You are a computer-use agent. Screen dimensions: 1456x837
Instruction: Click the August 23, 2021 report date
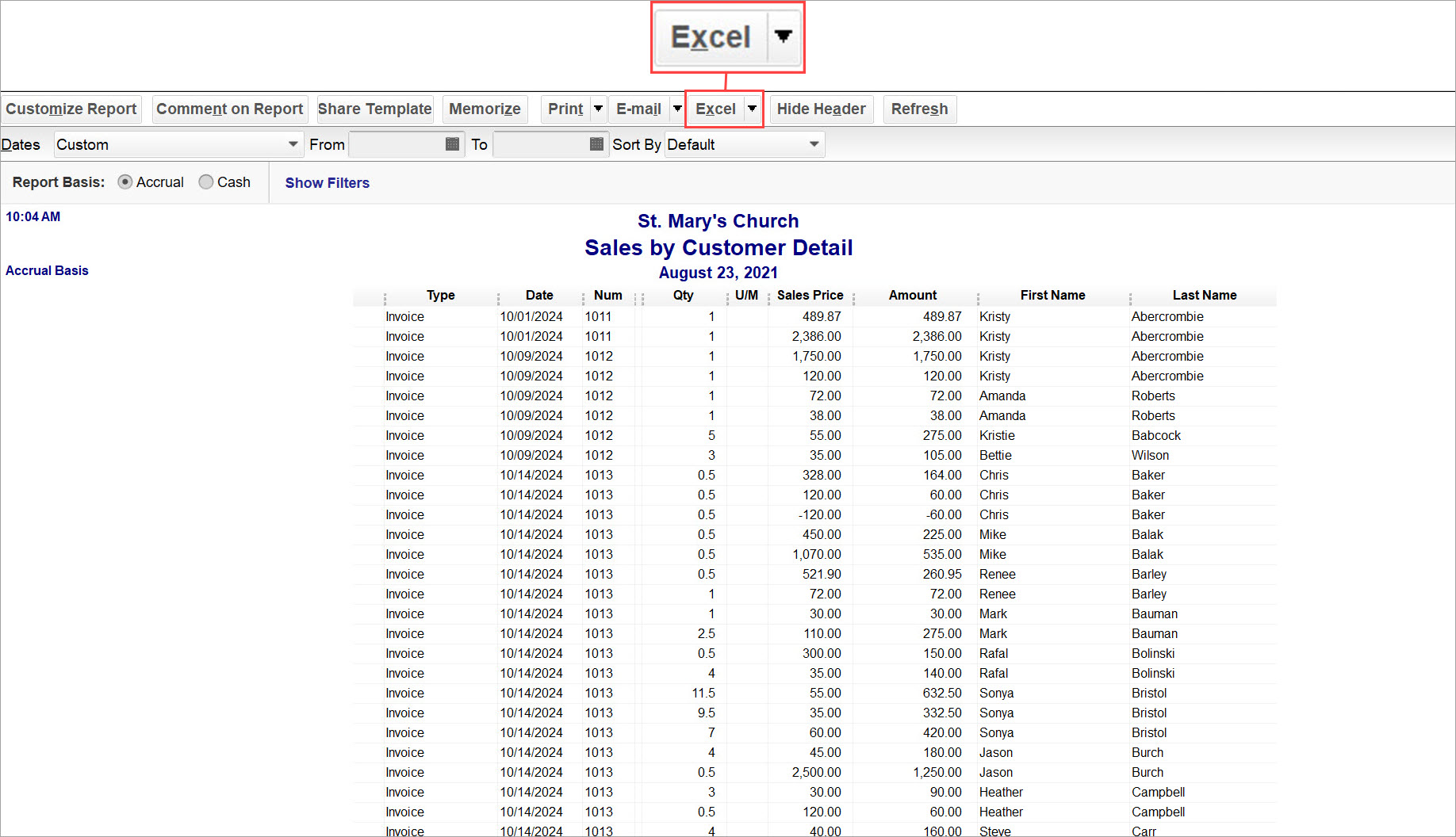click(718, 273)
